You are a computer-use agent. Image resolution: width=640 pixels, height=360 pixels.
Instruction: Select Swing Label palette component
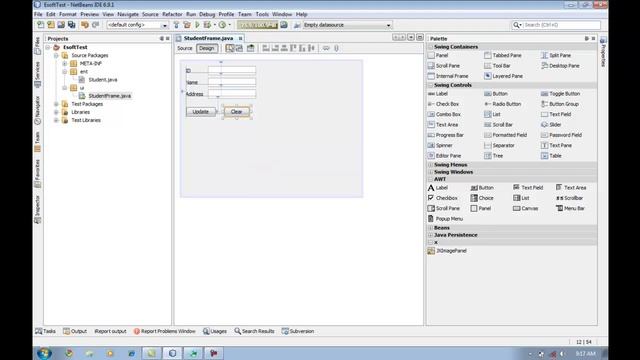[x=438, y=93]
